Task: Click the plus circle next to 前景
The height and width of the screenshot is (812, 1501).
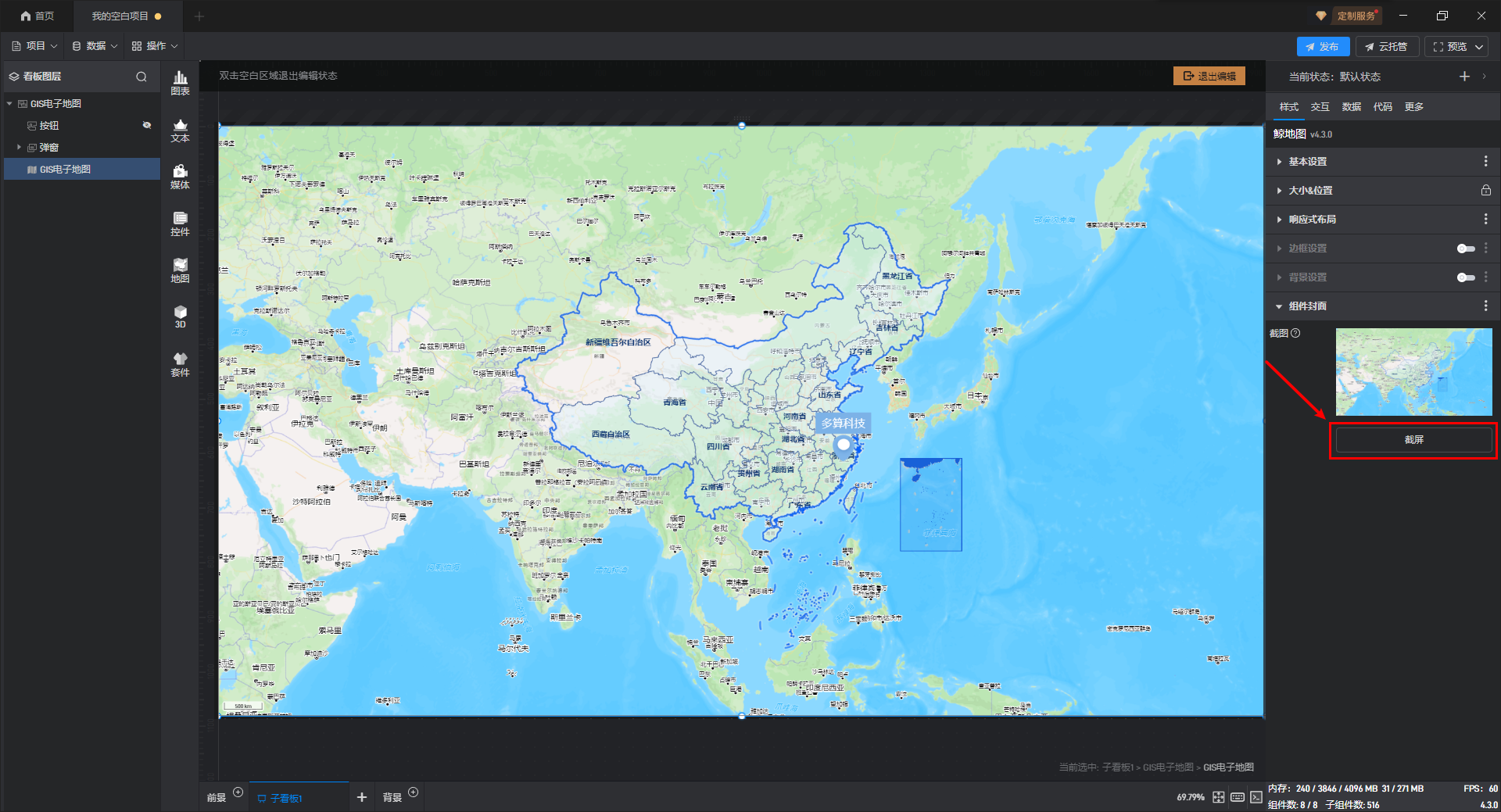Action: pos(238,792)
